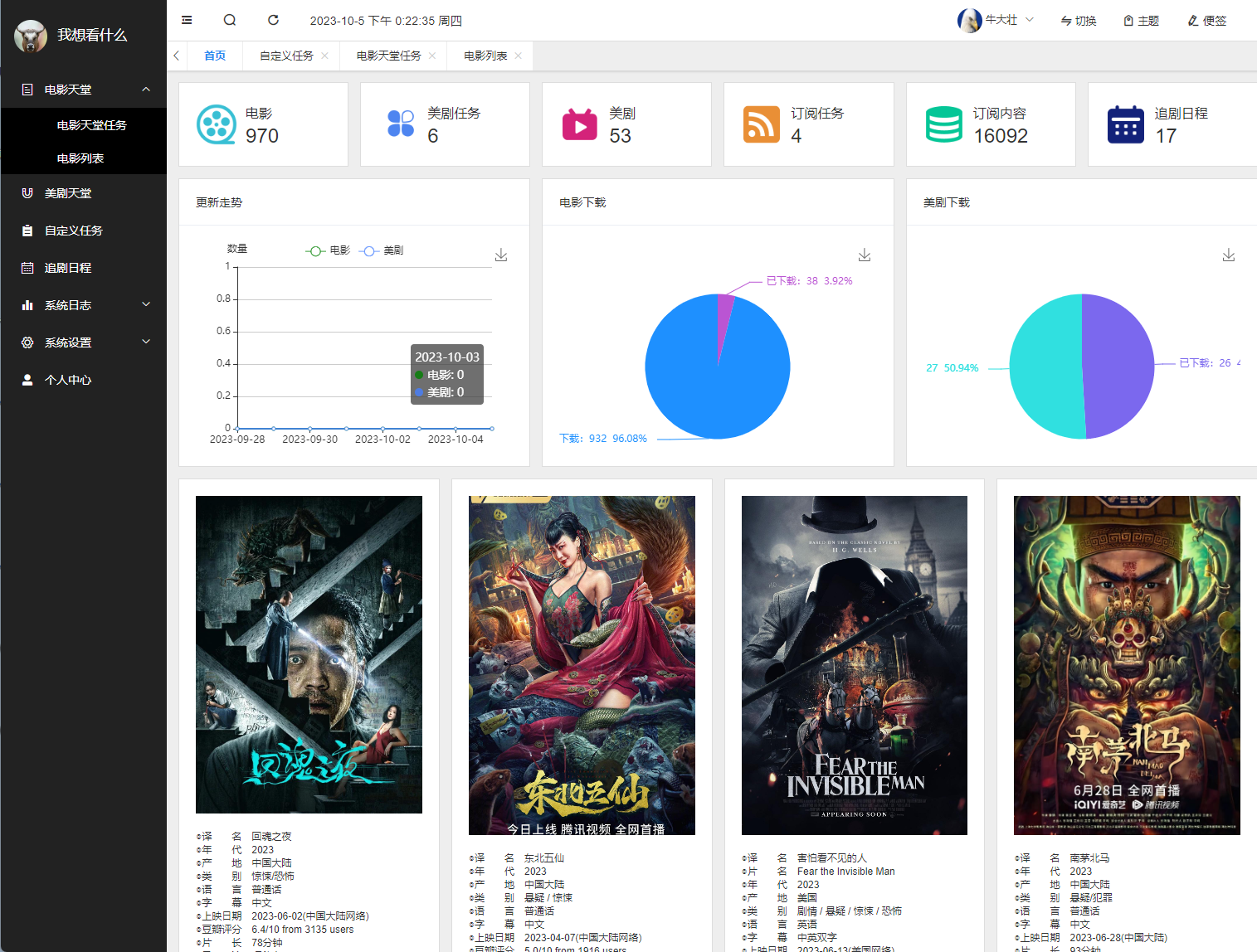1257x952 pixels.
Task: Click the 16092 订阅内容 count
Action: 1001,136
